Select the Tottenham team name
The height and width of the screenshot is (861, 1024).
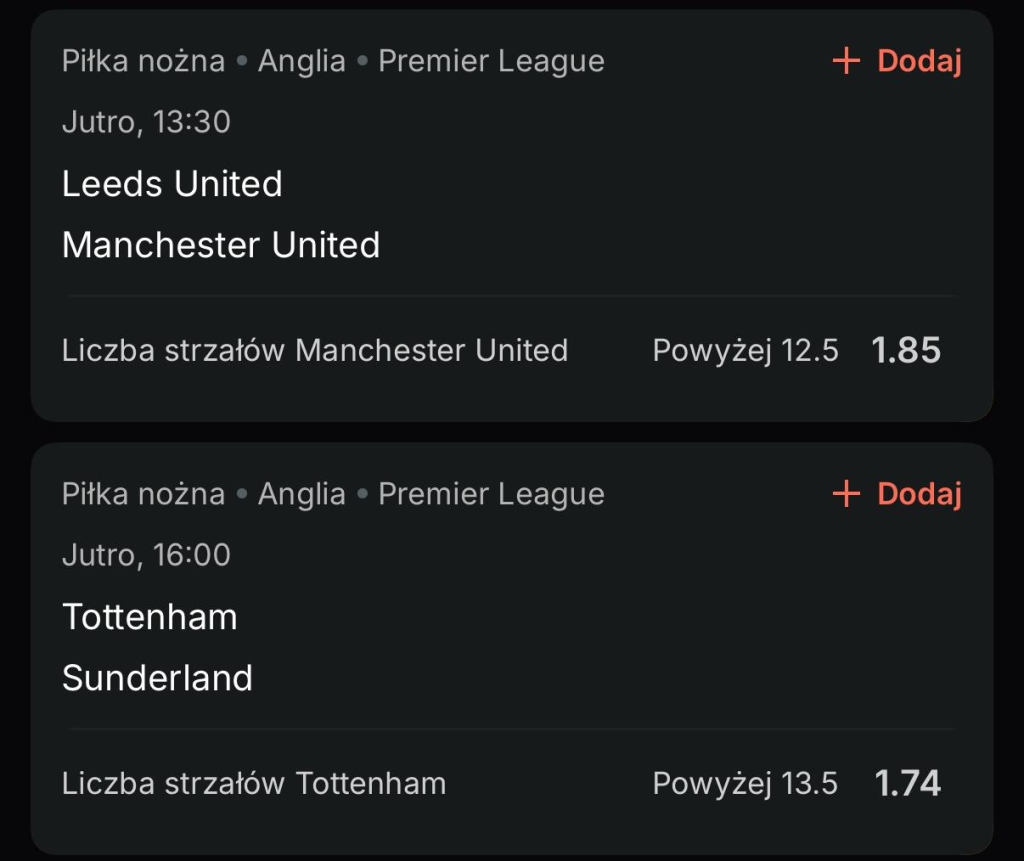(x=150, y=617)
